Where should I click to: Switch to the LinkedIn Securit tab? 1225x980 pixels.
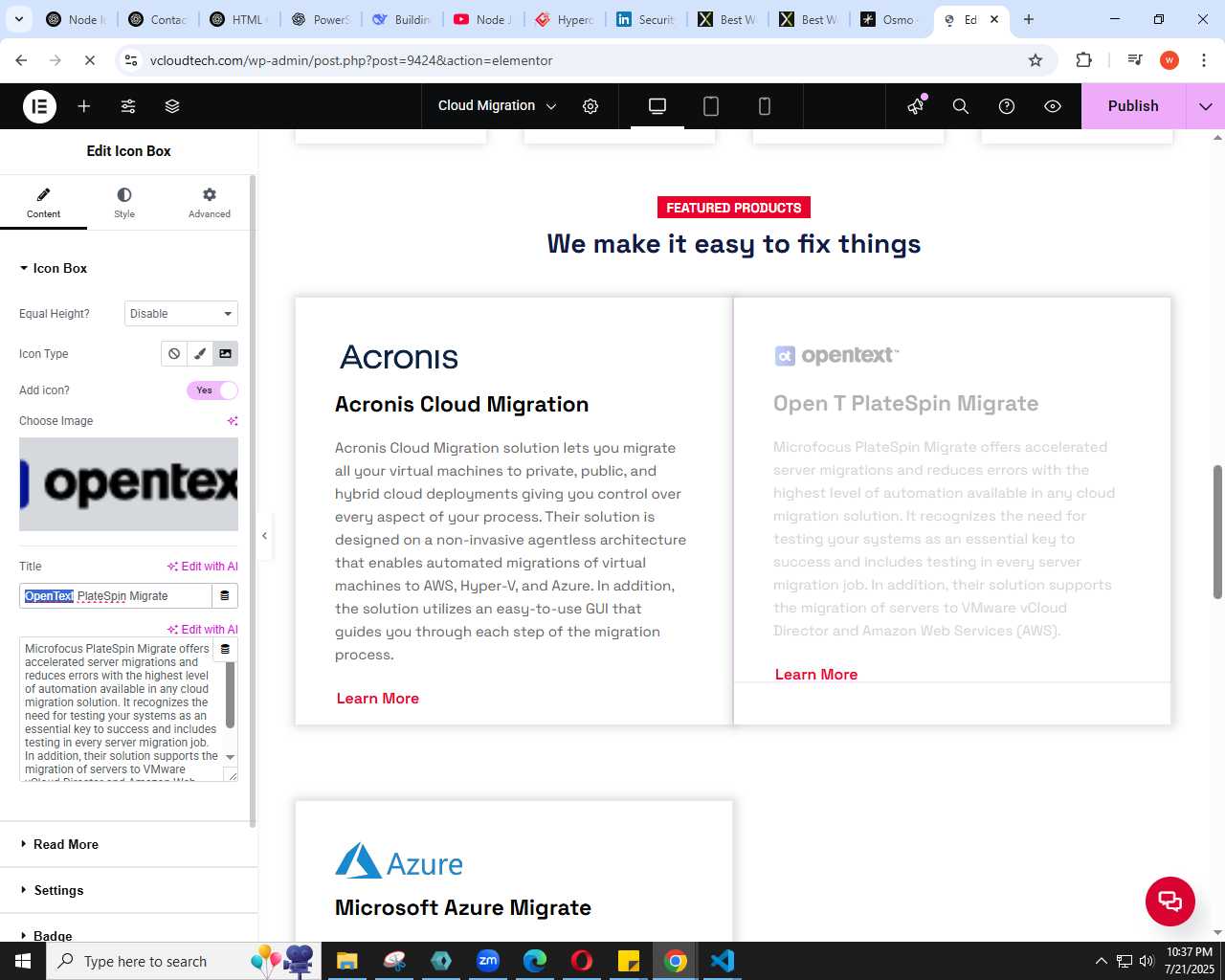point(646,19)
